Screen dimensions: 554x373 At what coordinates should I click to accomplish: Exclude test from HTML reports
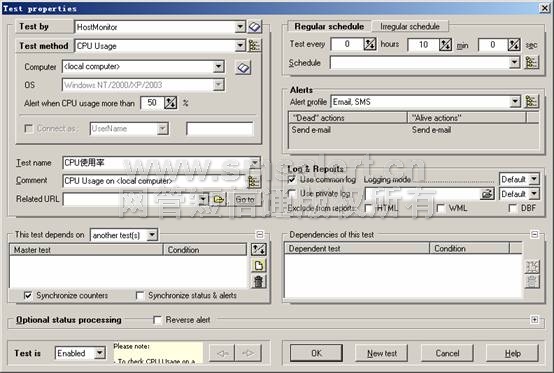369,208
